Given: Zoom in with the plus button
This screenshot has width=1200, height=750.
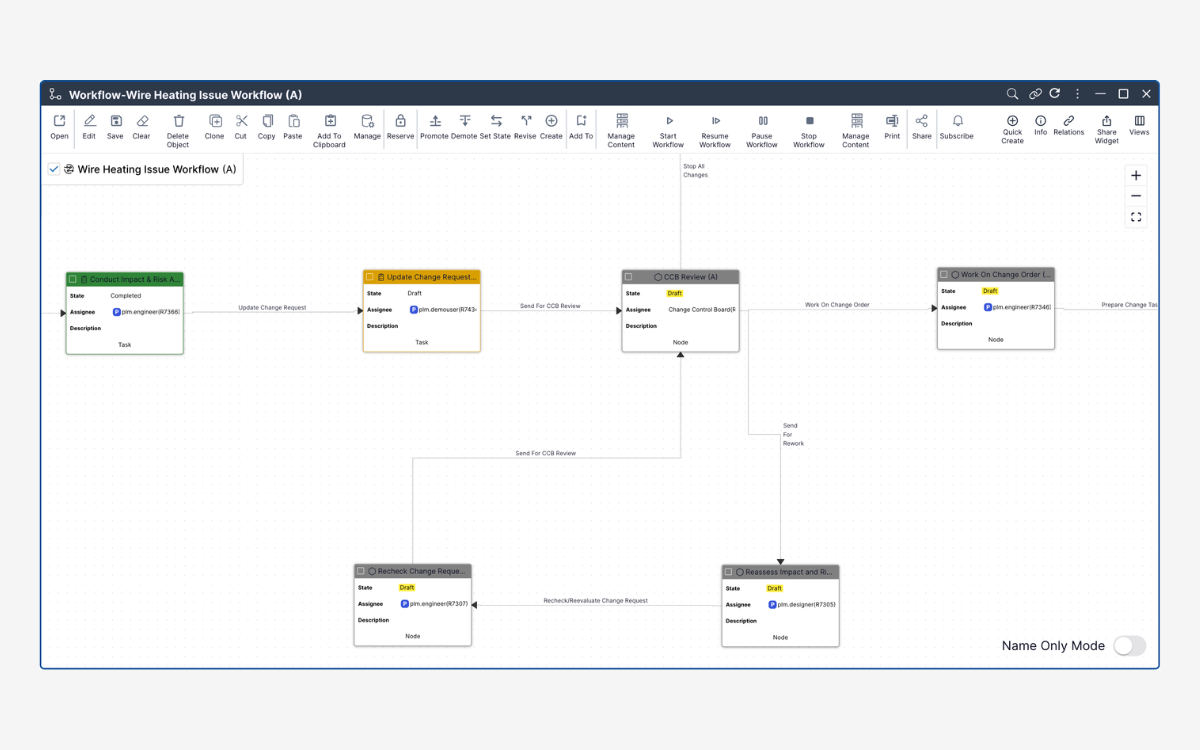Looking at the screenshot, I should click(x=1136, y=175).
